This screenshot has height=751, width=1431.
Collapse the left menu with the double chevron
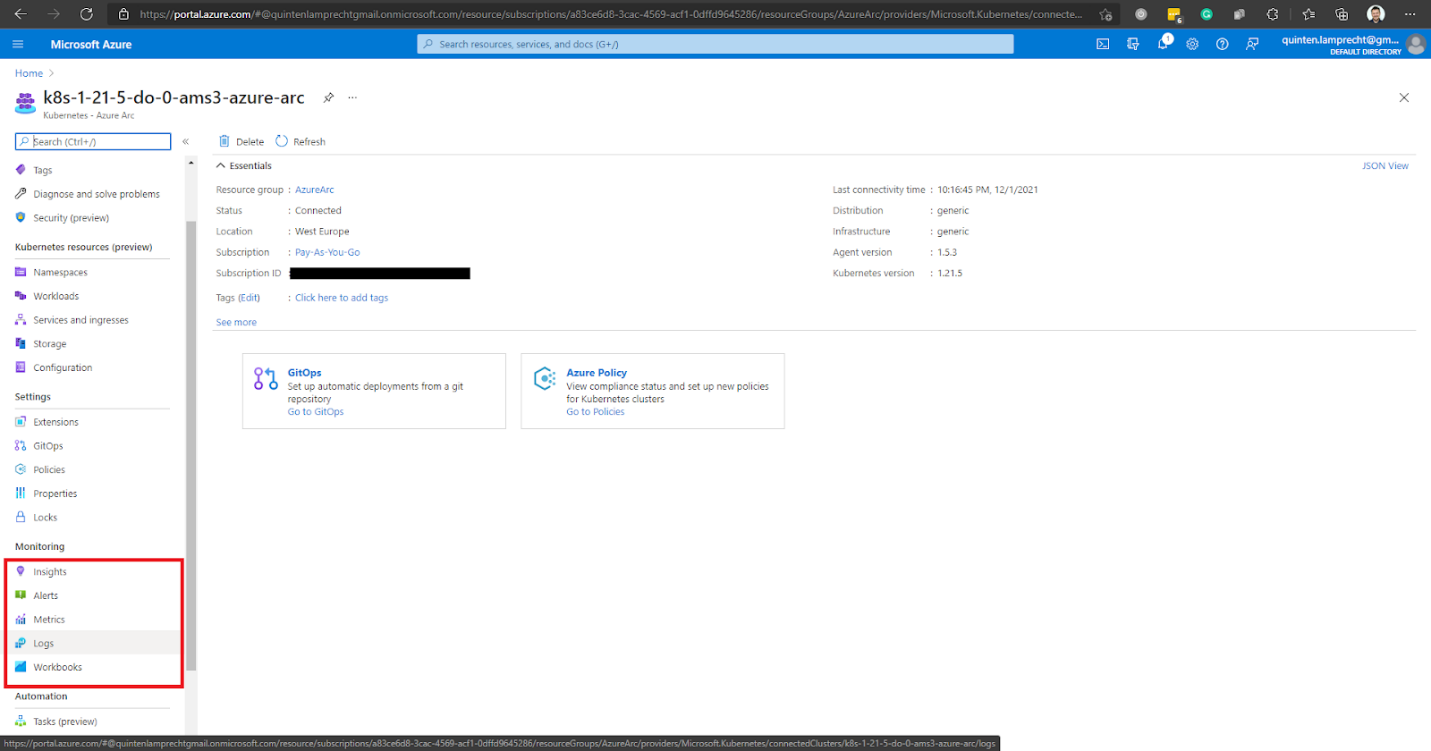[186, 142]
